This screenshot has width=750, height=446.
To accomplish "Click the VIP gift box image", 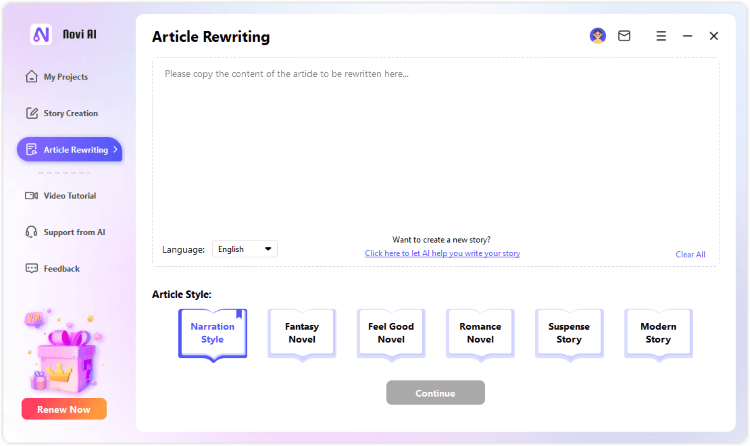I will [64, 352].
